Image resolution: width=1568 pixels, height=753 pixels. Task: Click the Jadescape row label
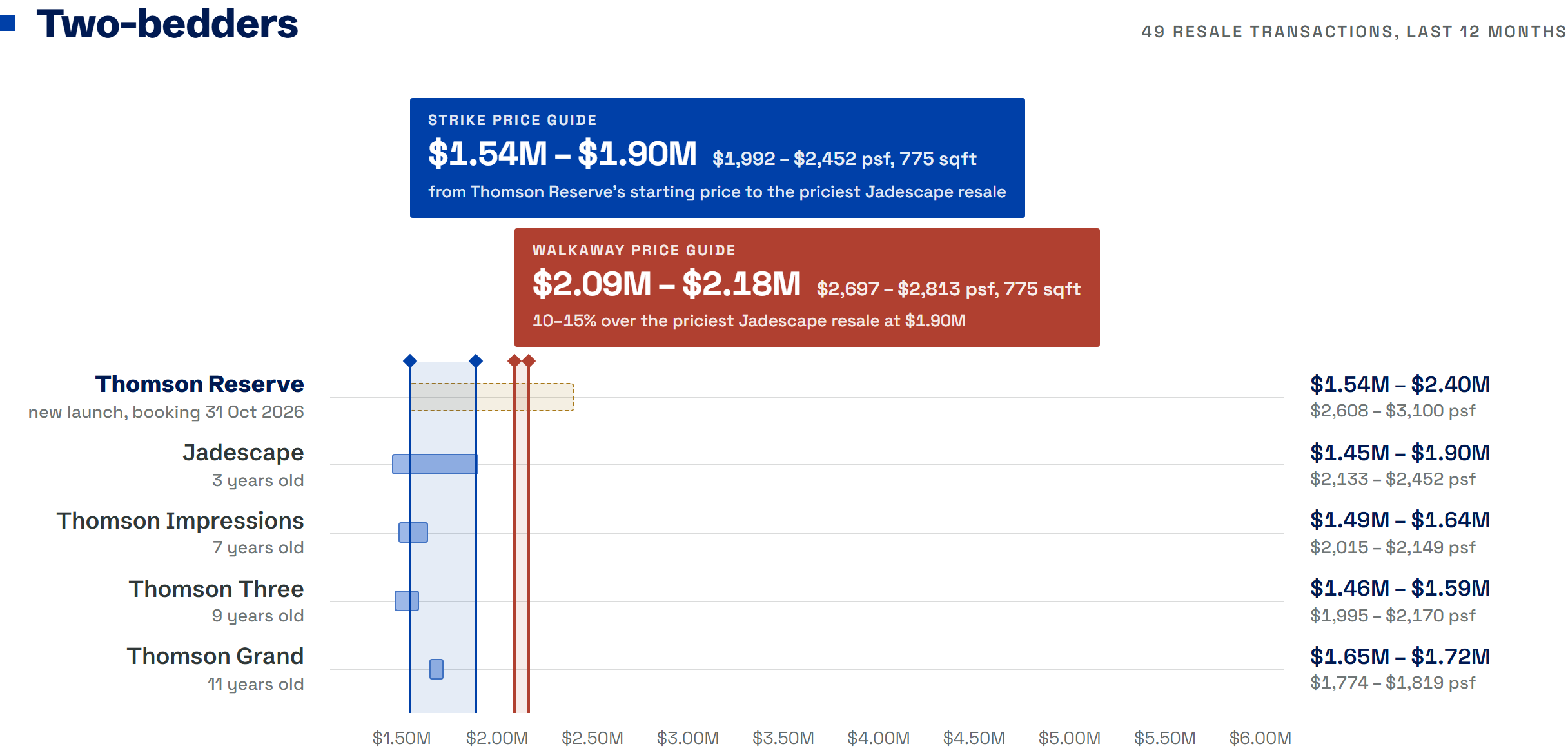243,453
